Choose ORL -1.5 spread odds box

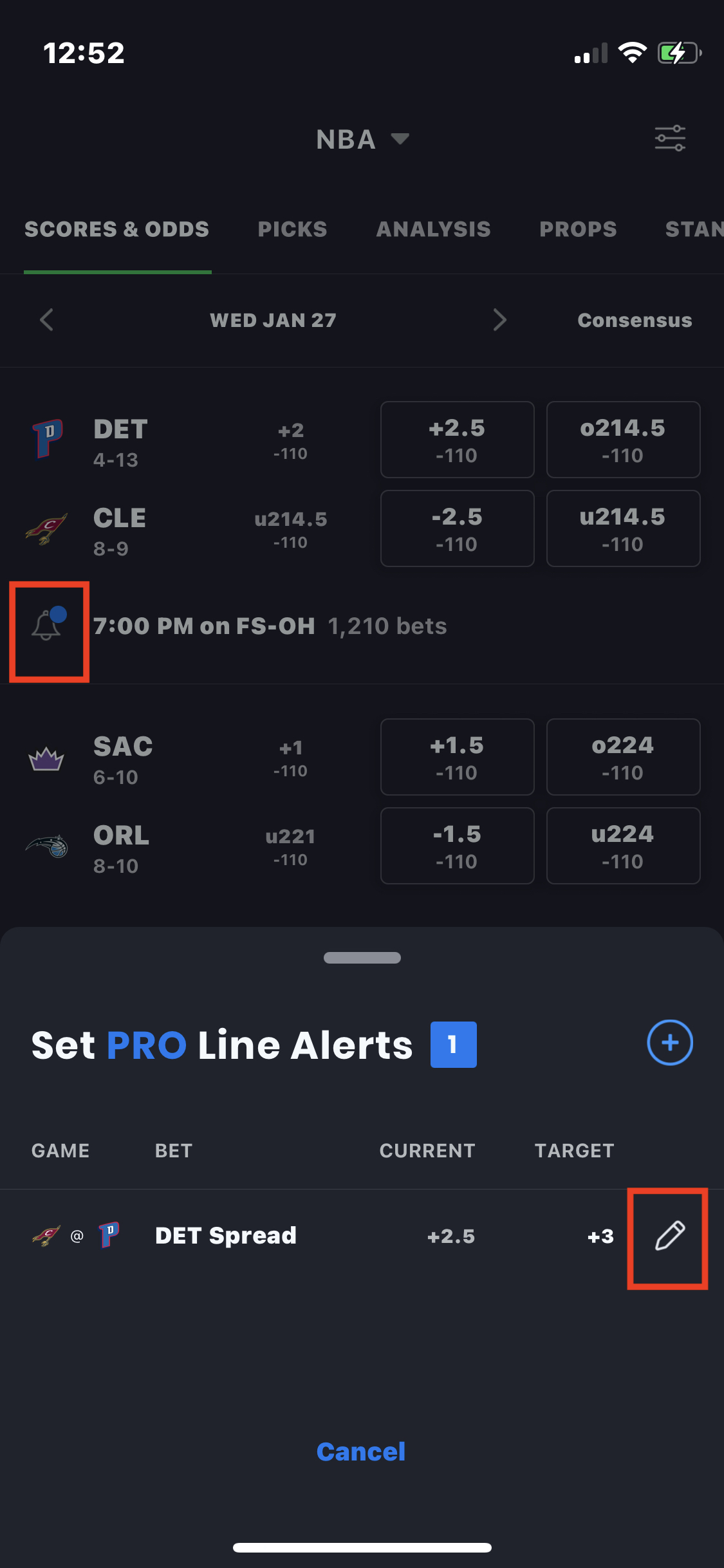[457, 846]
